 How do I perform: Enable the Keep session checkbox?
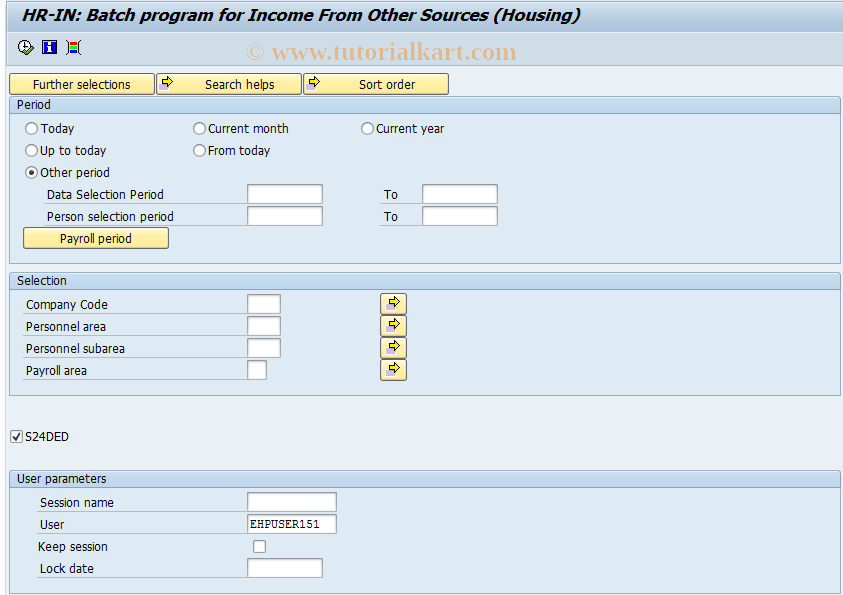[x=259, y=547]
